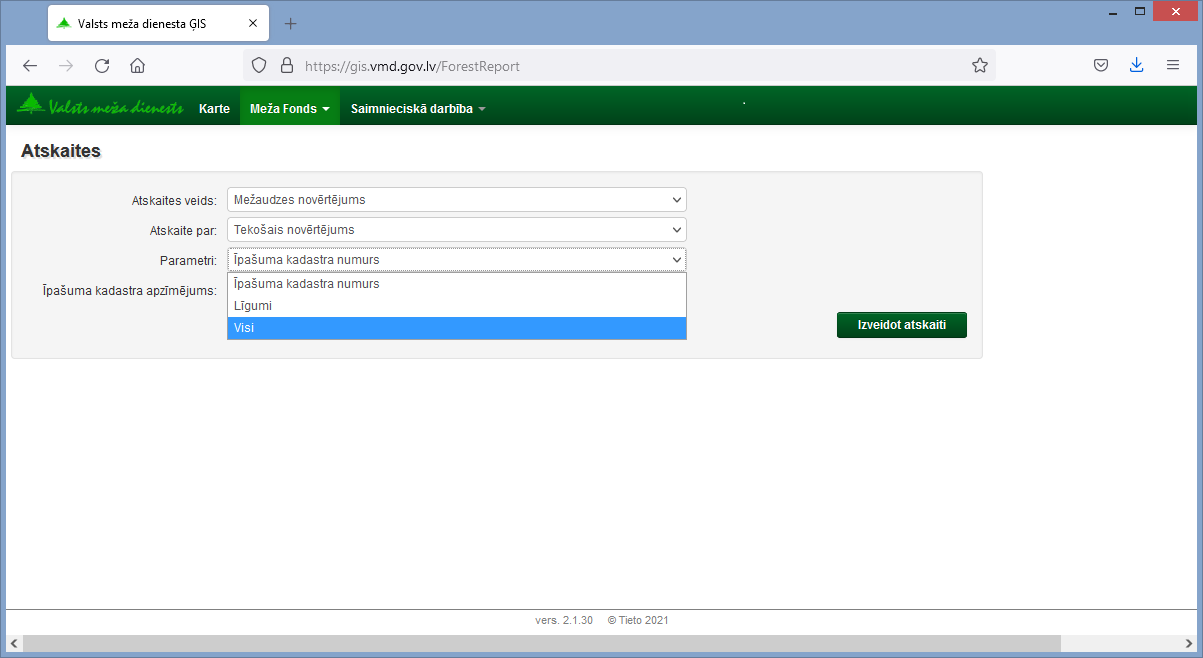
Task: Open the Meža Fonds menu
Action: coord(289,108)
